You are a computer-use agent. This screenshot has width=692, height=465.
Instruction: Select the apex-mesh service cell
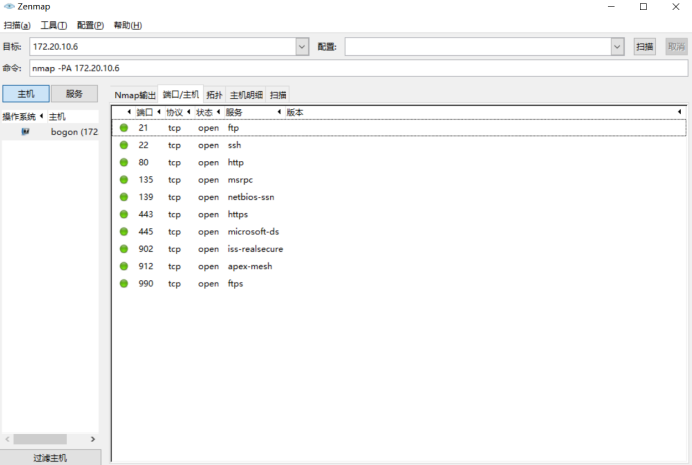pos(250,266)
